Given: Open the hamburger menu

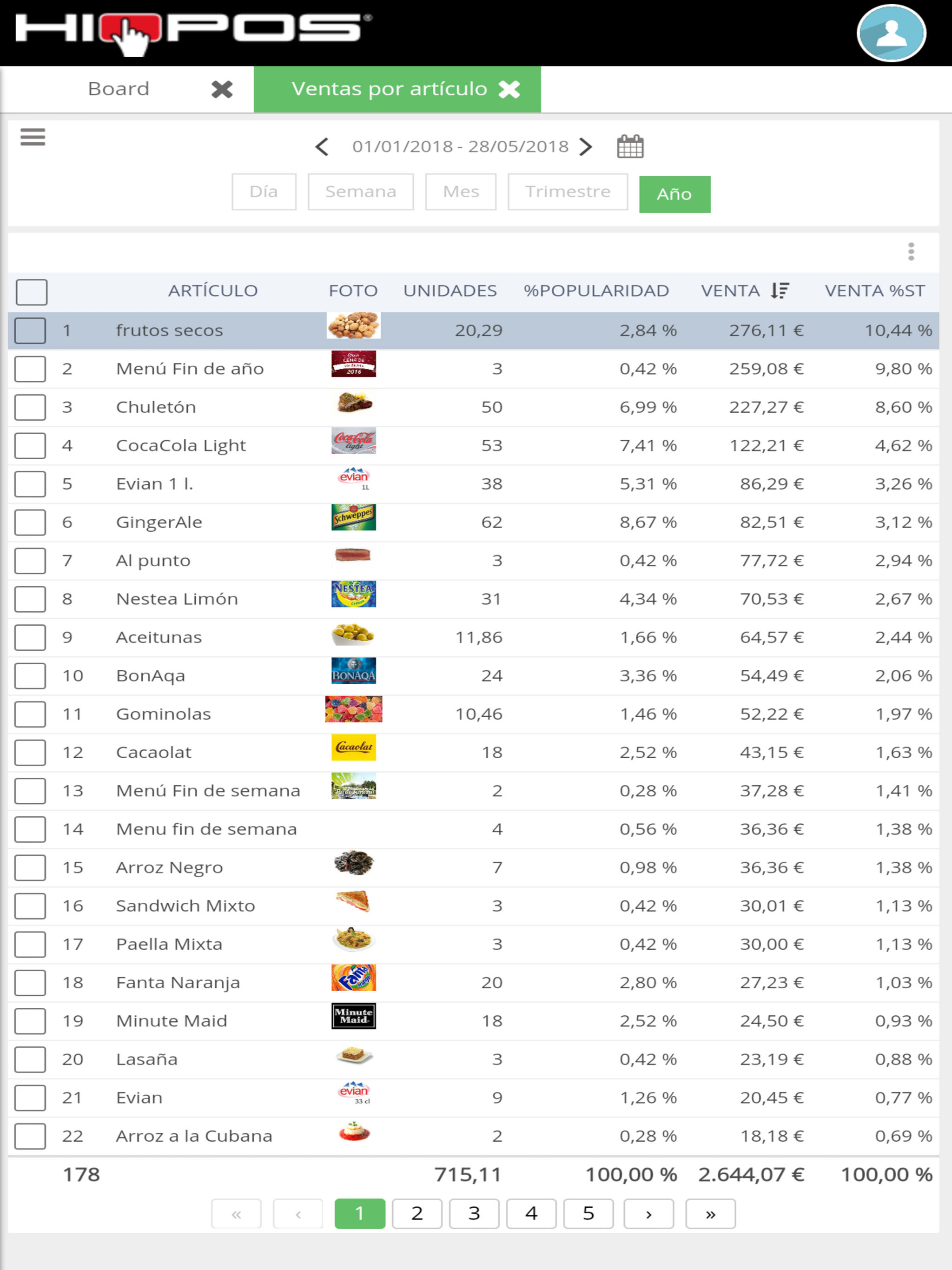Looking at the screenshot, I should tap(33, 137).
